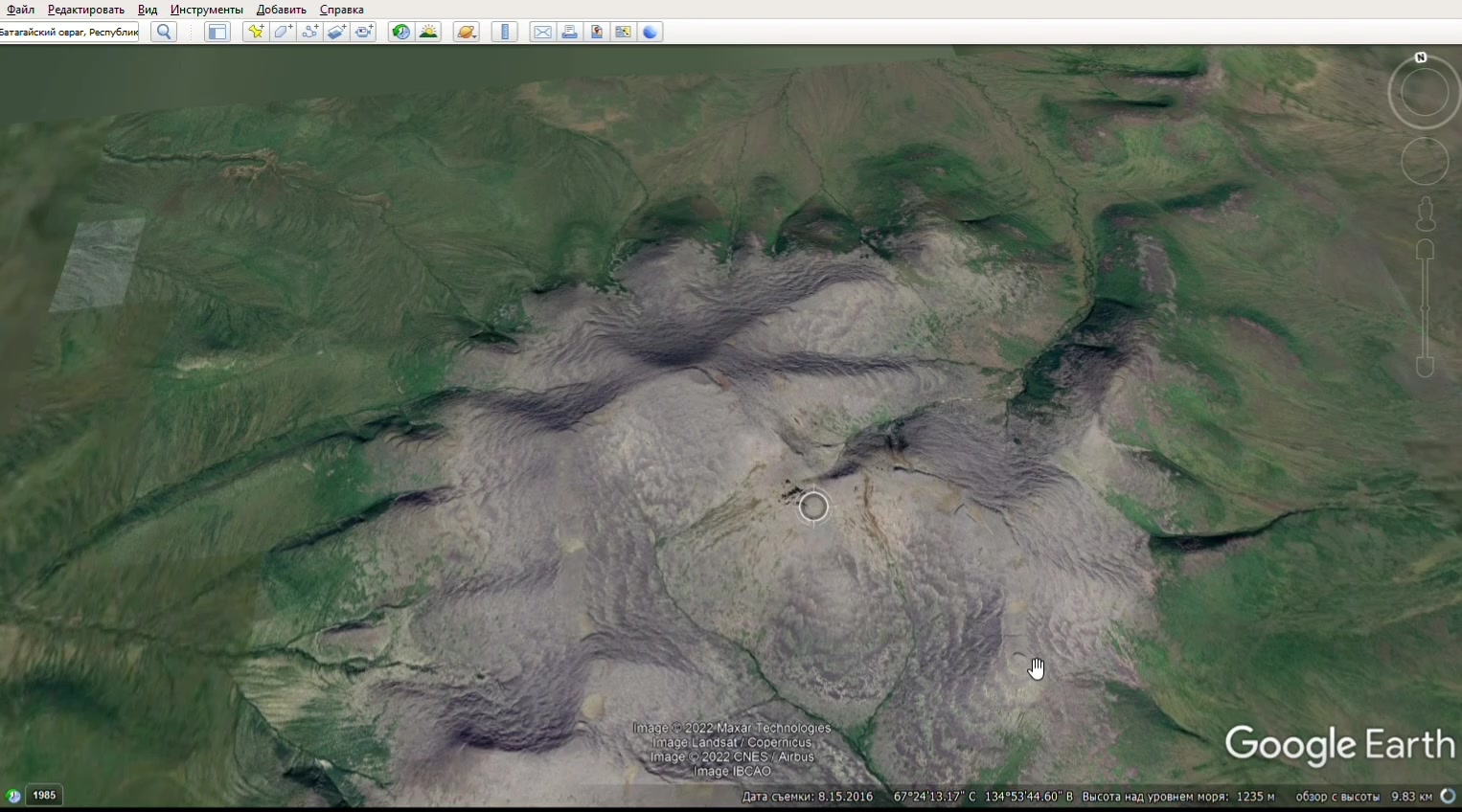Click the zoom slider handle
This screenshot has height=812, width=1462.
[1426, 308]
